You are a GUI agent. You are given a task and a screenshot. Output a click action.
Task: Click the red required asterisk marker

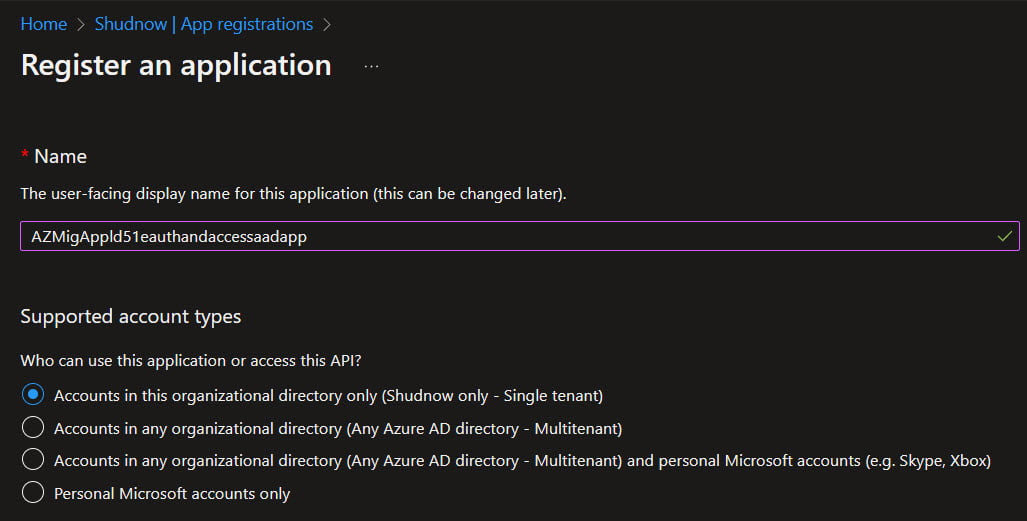(x=25, y=154)
